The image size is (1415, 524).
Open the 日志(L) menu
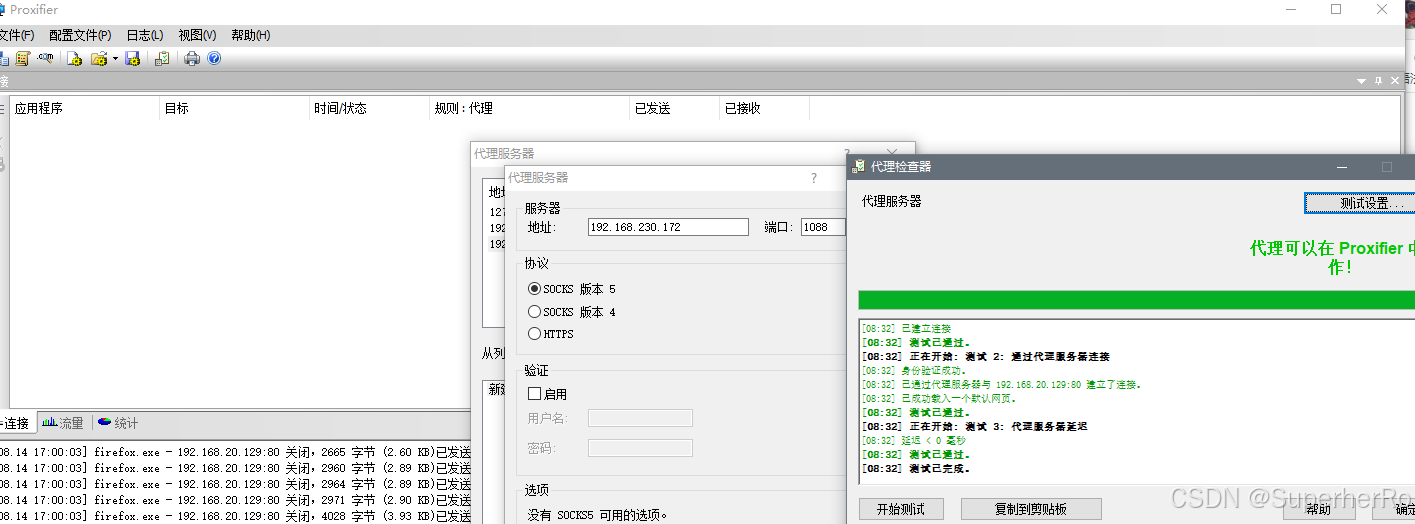pos(145,35)
